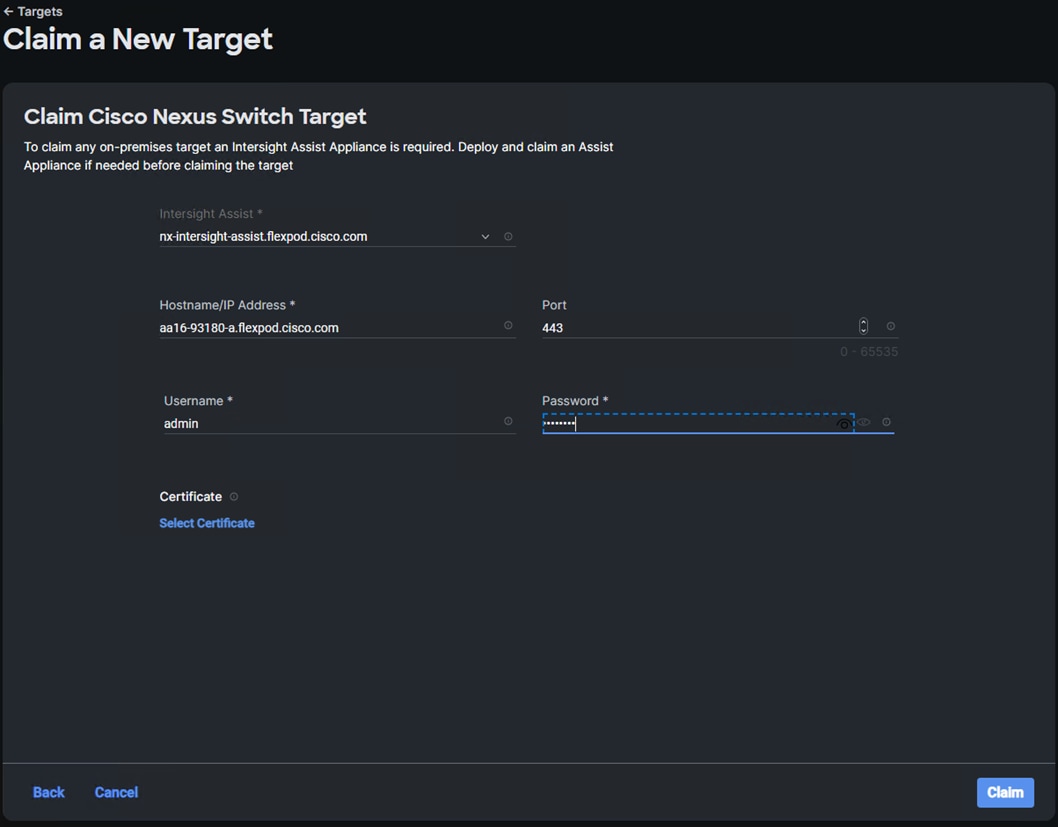The image size is (1058, 827).
Task: Click into the Username field
Action: [330, 424]
